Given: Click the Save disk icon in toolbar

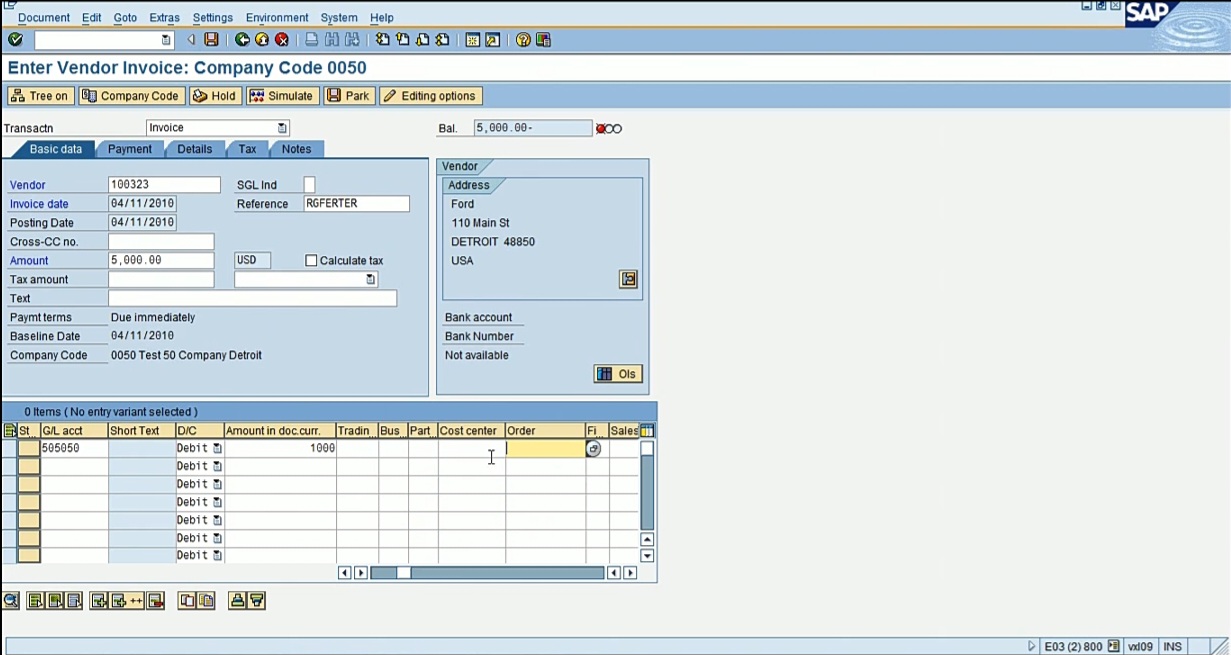Looking at the screenshot, I should [211, 40].
